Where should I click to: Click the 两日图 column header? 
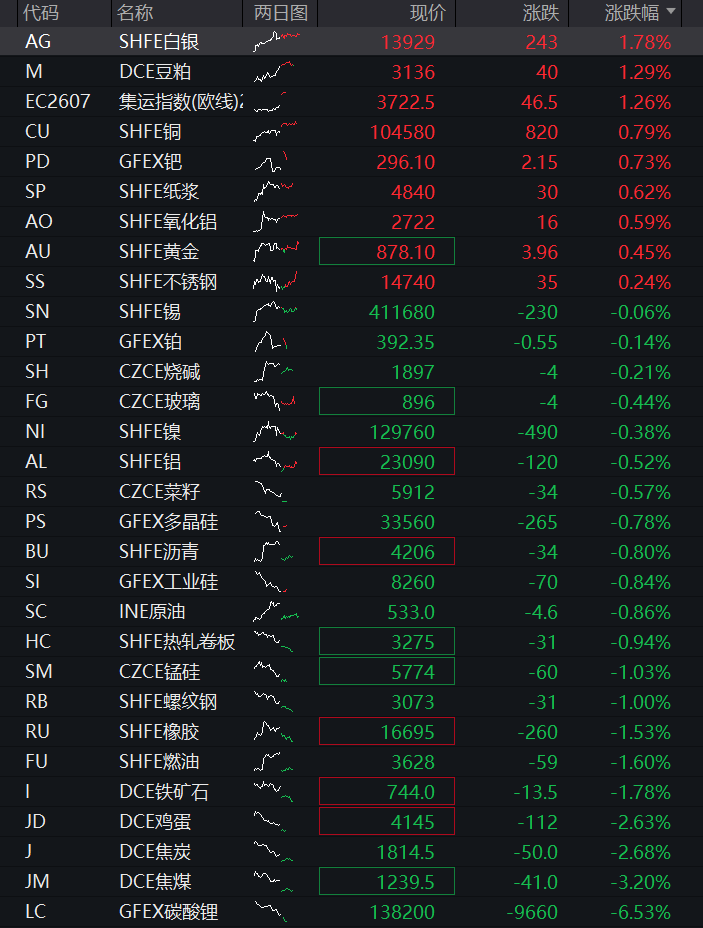tap(280, 12)
